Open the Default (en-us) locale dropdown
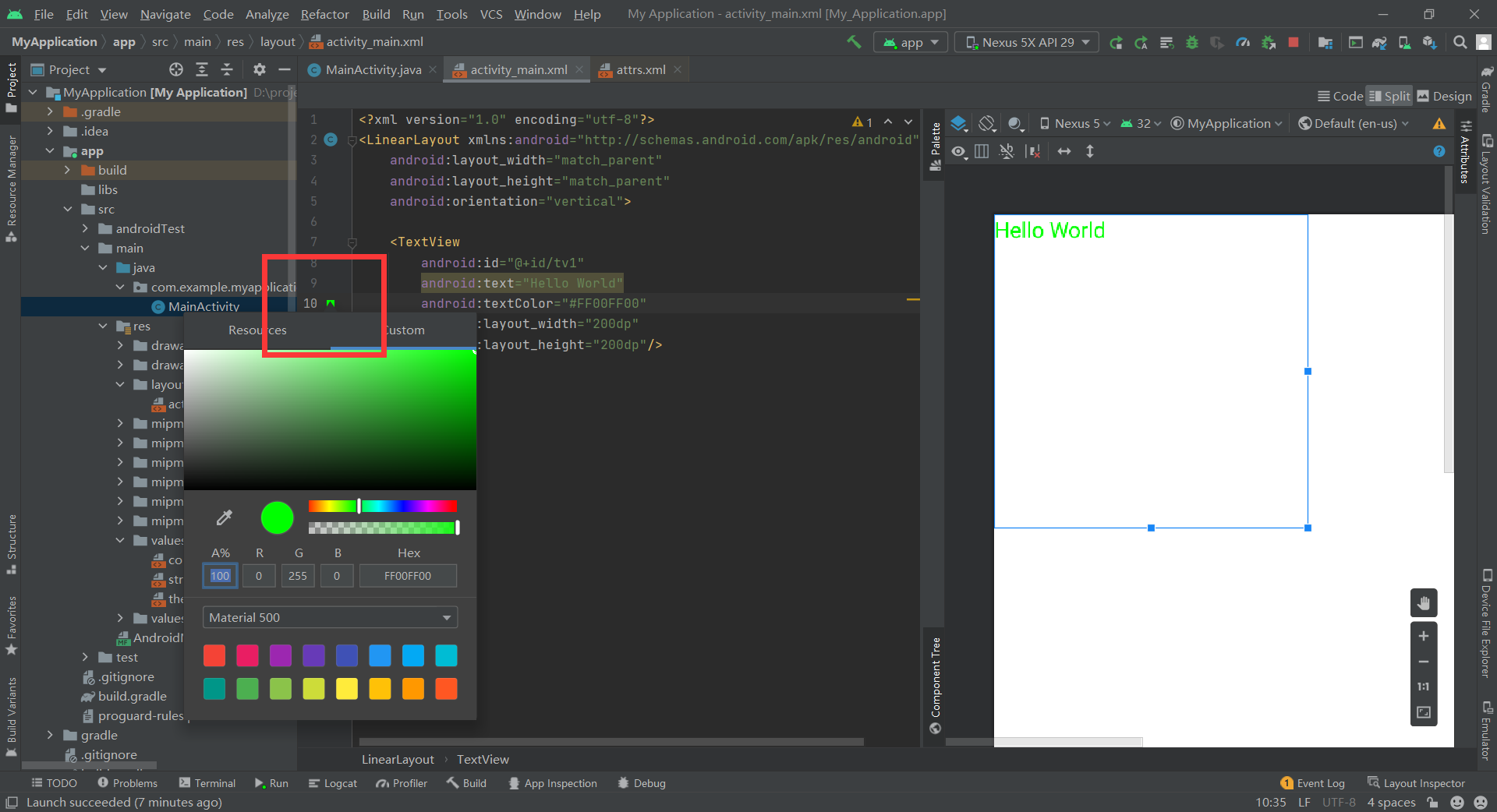Viewport: 1497px width, 812px height. coord(1353,123)
